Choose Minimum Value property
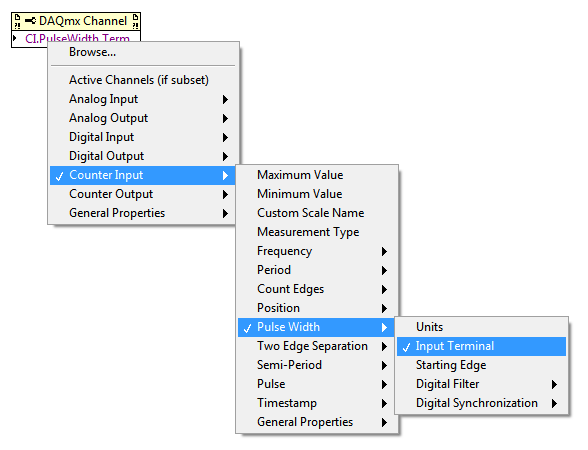The width and height of the screenshot is (588, 450). [316, 194]
